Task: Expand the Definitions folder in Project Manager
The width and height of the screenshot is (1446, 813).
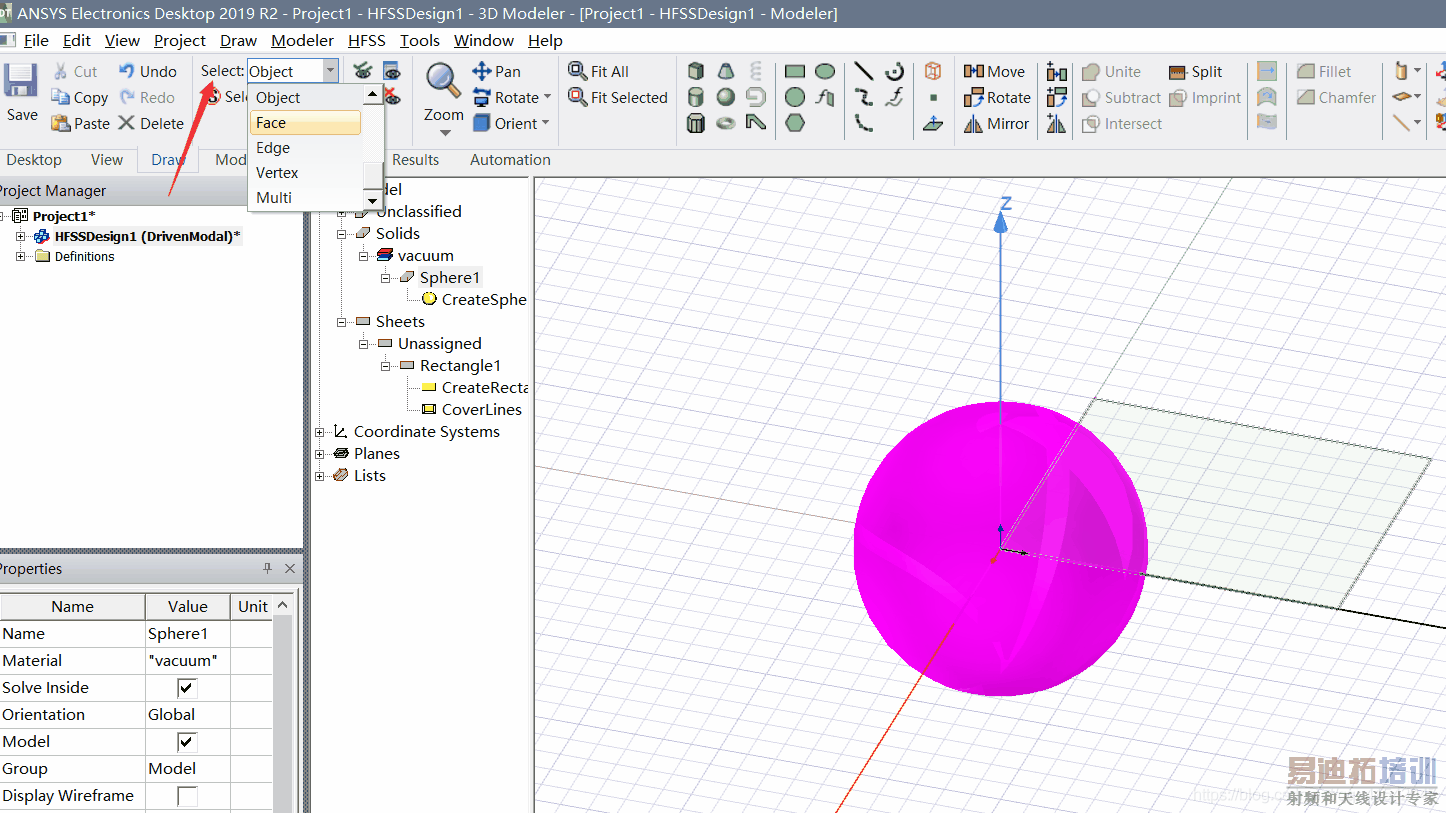Action: [x=21, y=257]
